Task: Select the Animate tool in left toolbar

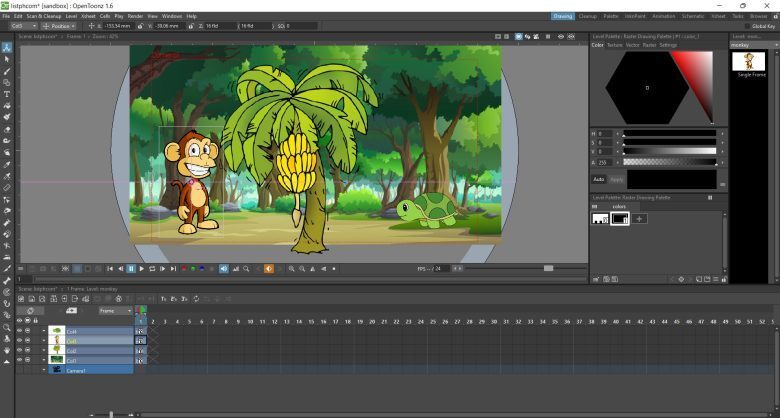Action: (7, 48)
